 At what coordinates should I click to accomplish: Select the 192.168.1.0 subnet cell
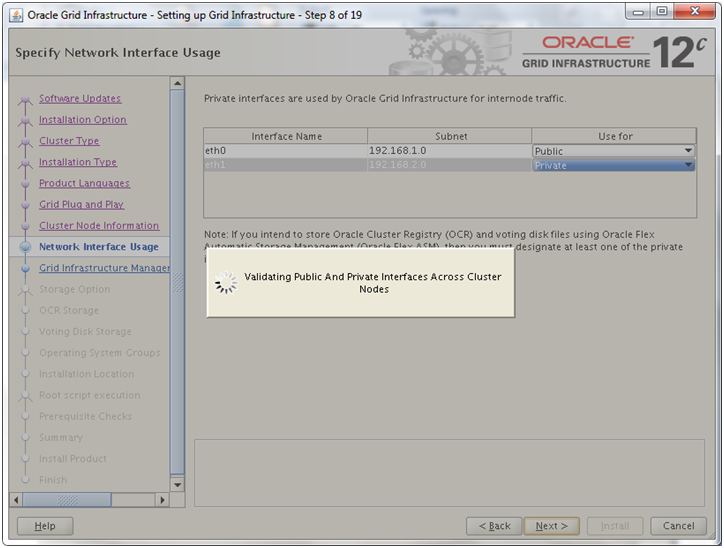[x=450, y=151]
